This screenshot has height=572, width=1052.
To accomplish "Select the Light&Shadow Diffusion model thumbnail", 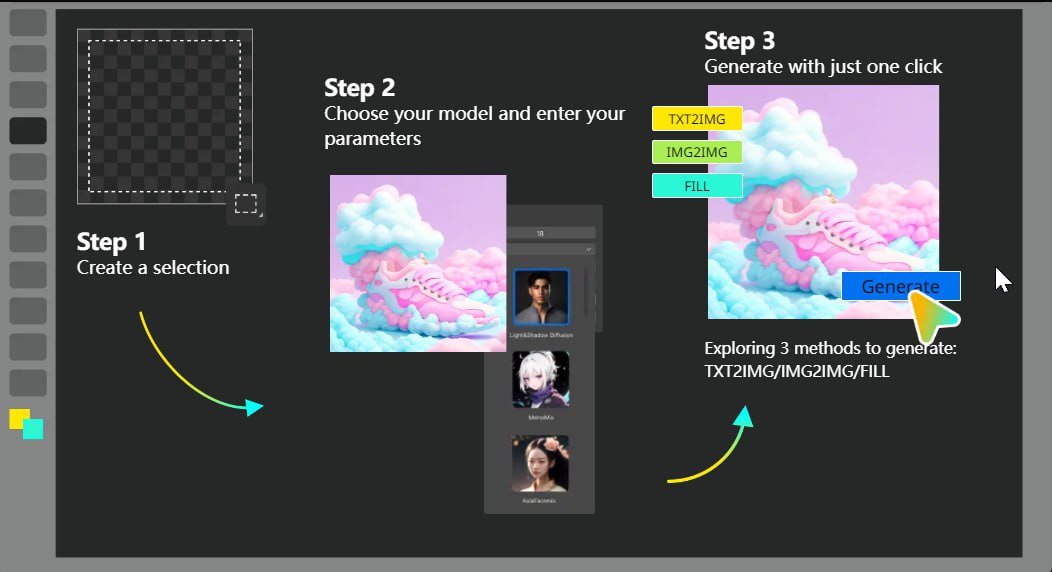I will point(540,297).
